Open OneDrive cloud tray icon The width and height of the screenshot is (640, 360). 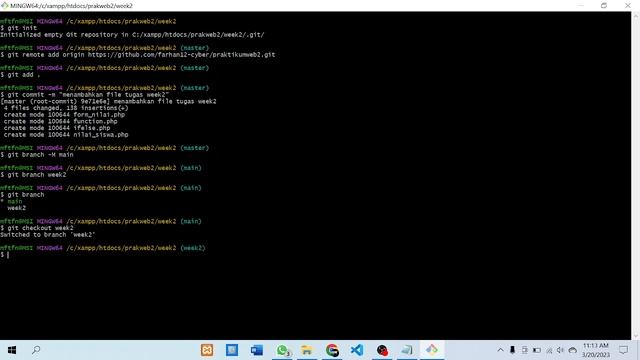click(573, 350)
